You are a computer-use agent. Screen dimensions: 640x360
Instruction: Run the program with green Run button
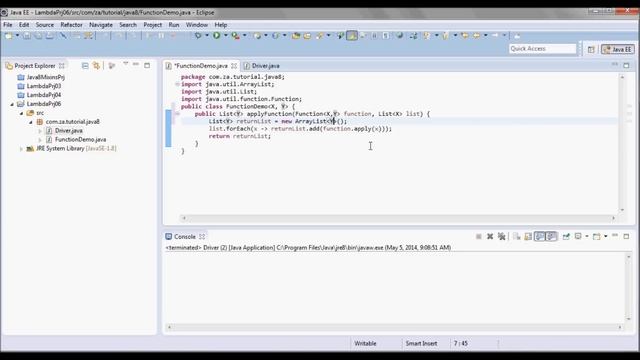click(217, 36)
